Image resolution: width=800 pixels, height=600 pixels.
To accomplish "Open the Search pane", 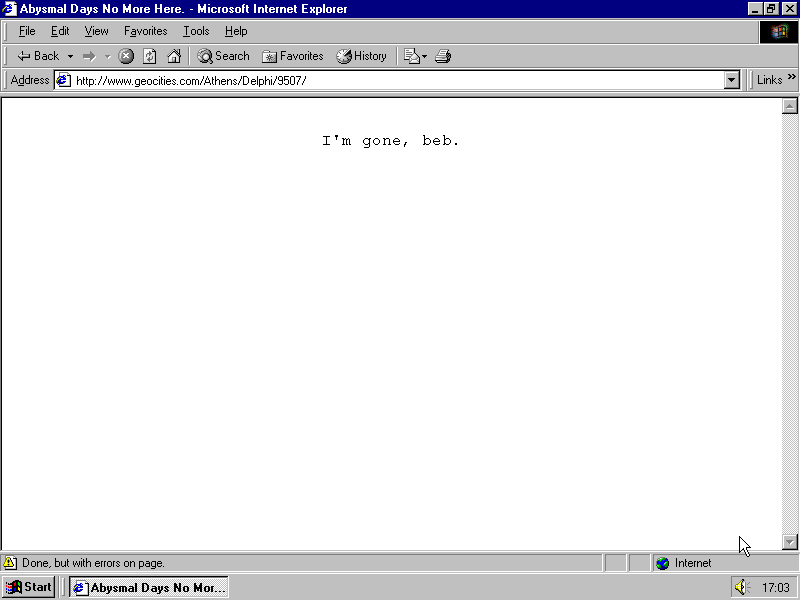I will (223, 56).
